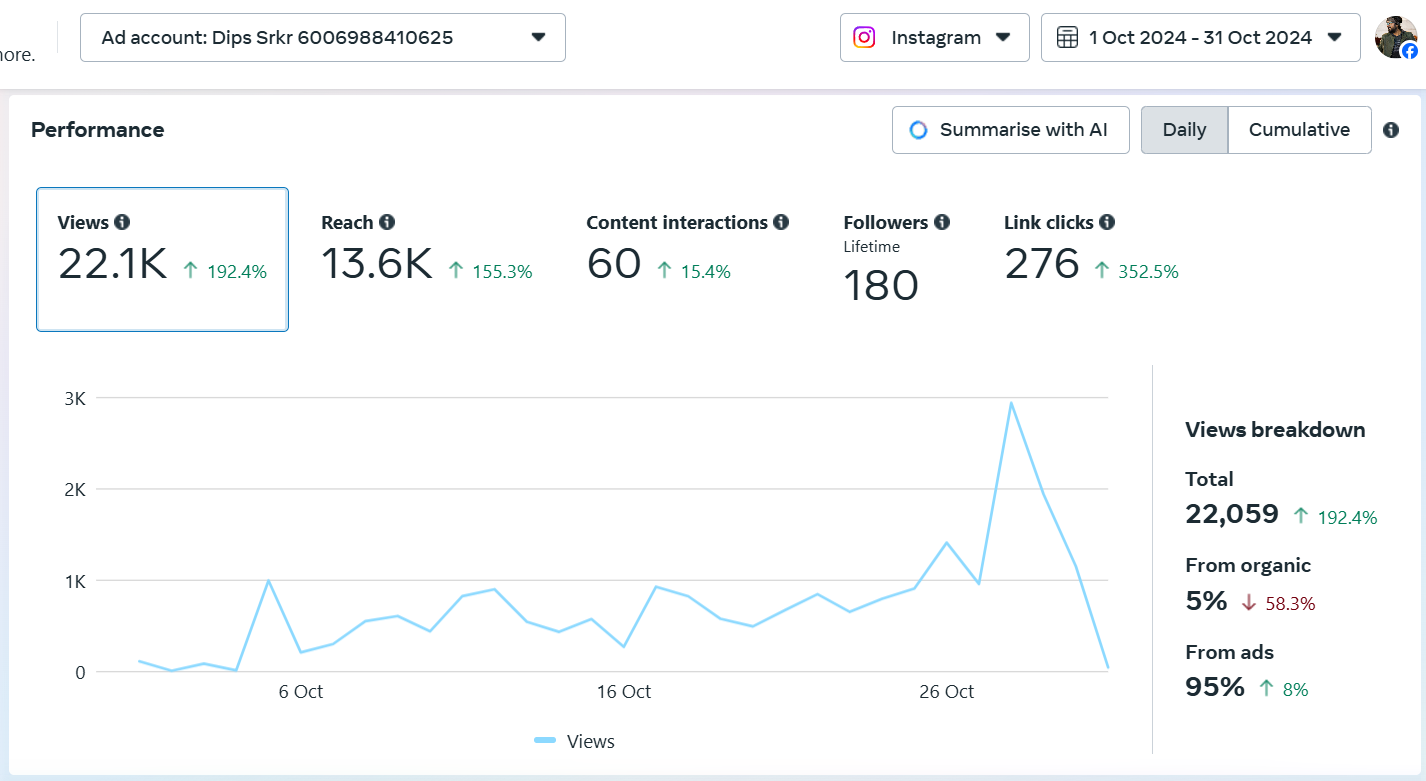
Task: Click the Views breakdown heading
Action: [1275, 430]
